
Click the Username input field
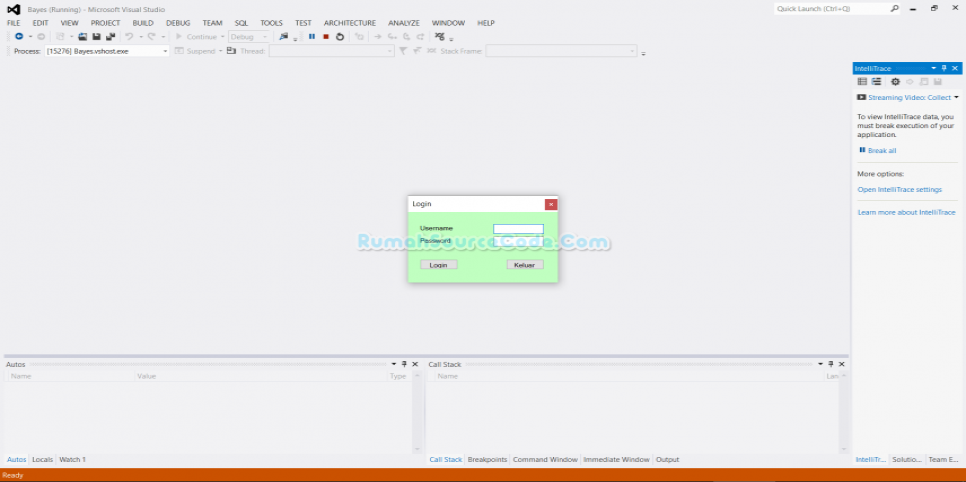pos(518,229)
